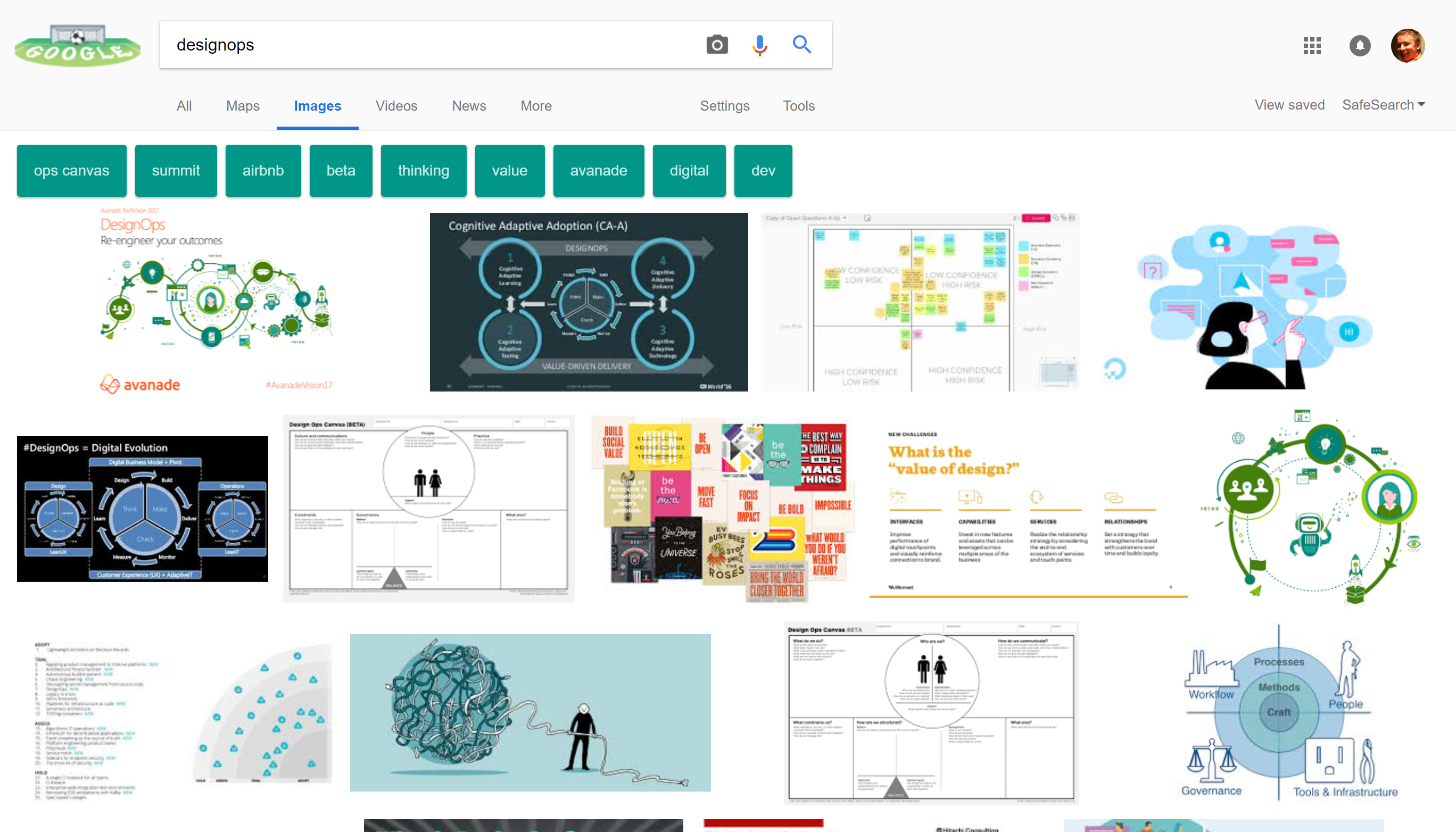This screenshot has width=1456, height=832.
Task: Go to the All results tab
Action: [x=184, y=106]
